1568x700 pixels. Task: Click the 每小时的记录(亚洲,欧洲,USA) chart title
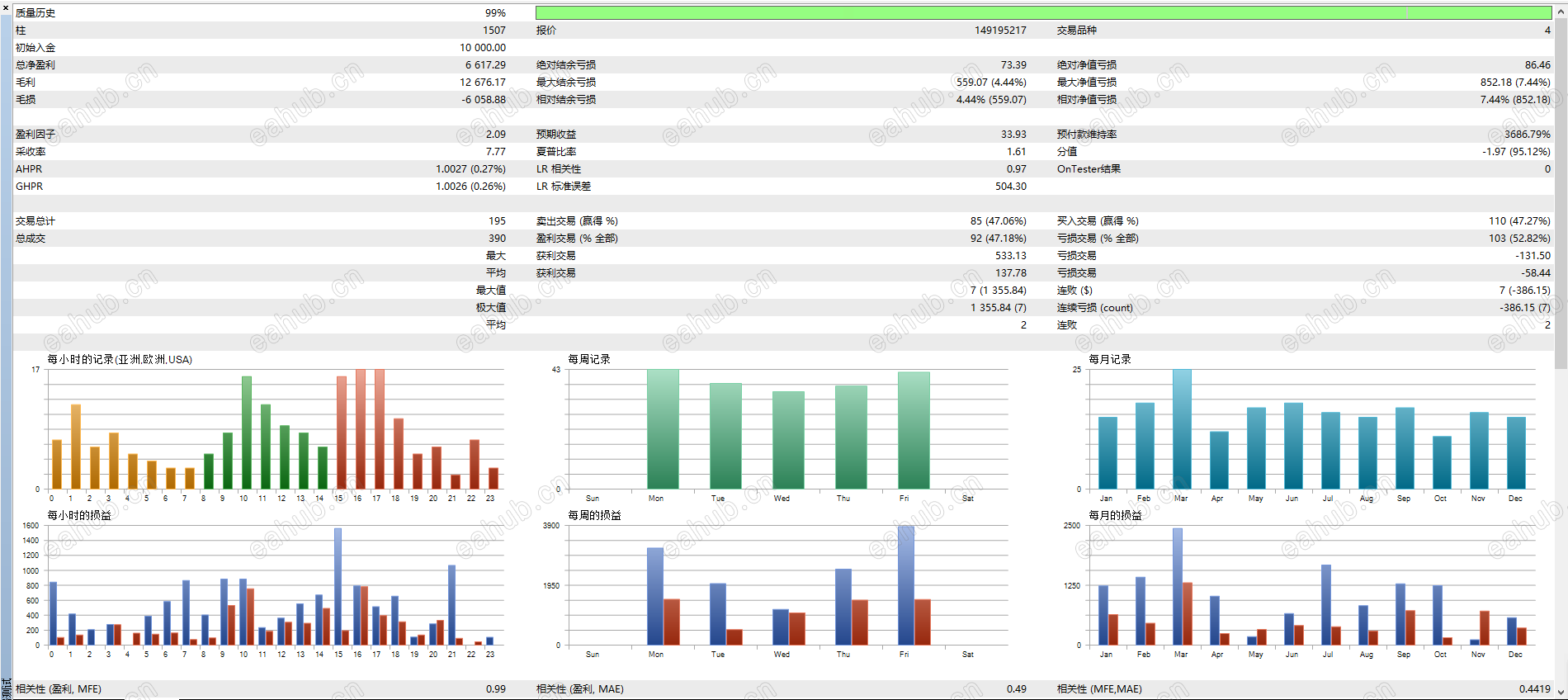tap(120, 360)
